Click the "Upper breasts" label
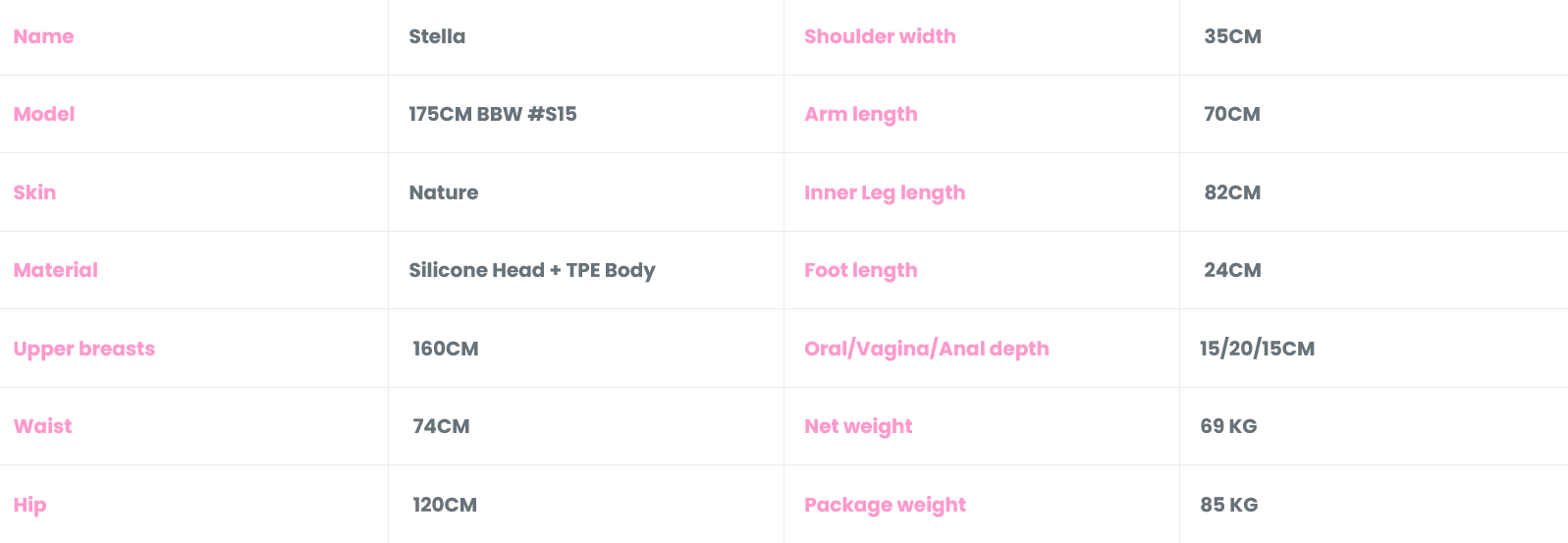Viewport: 1568px width, 543px height. (84, 349)
